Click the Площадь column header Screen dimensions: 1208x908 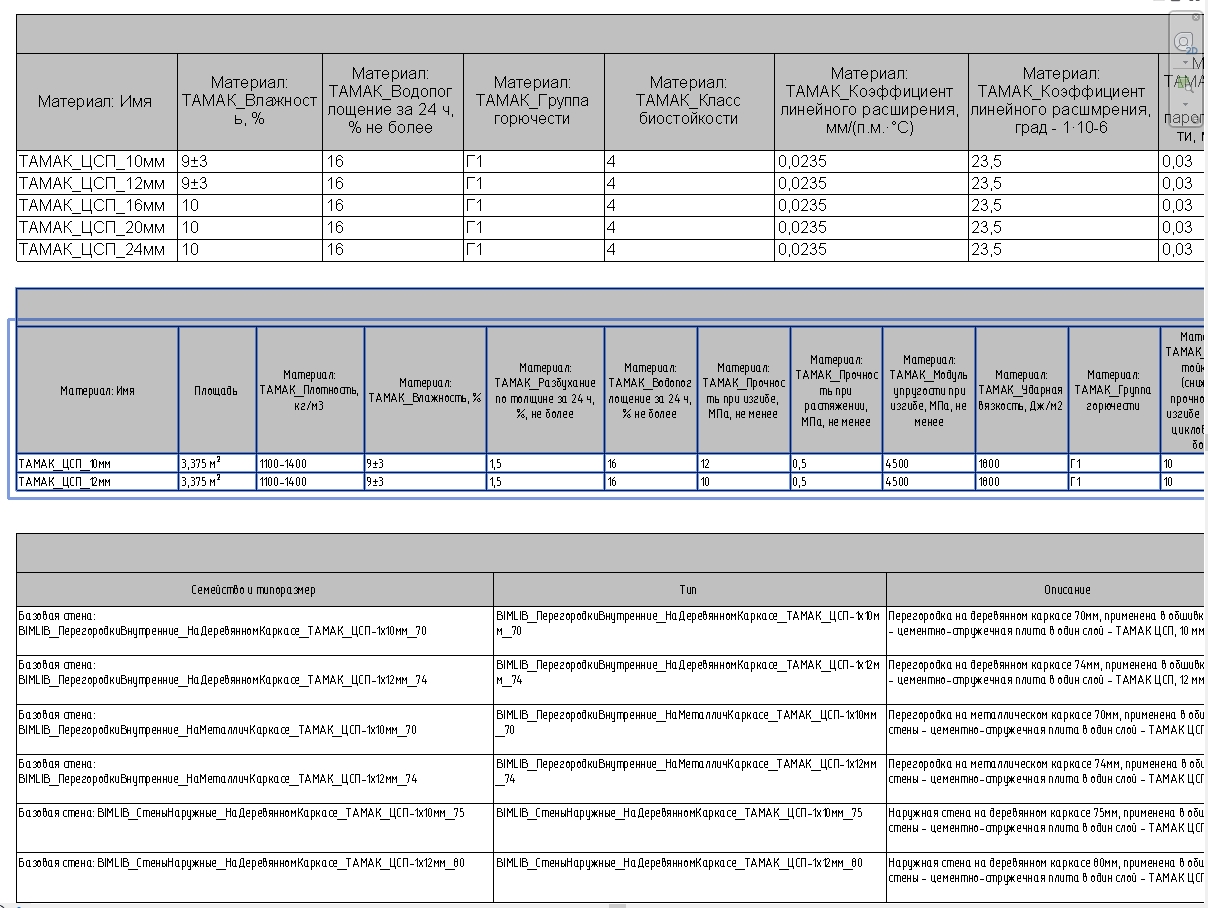click(x=218, y=390)
